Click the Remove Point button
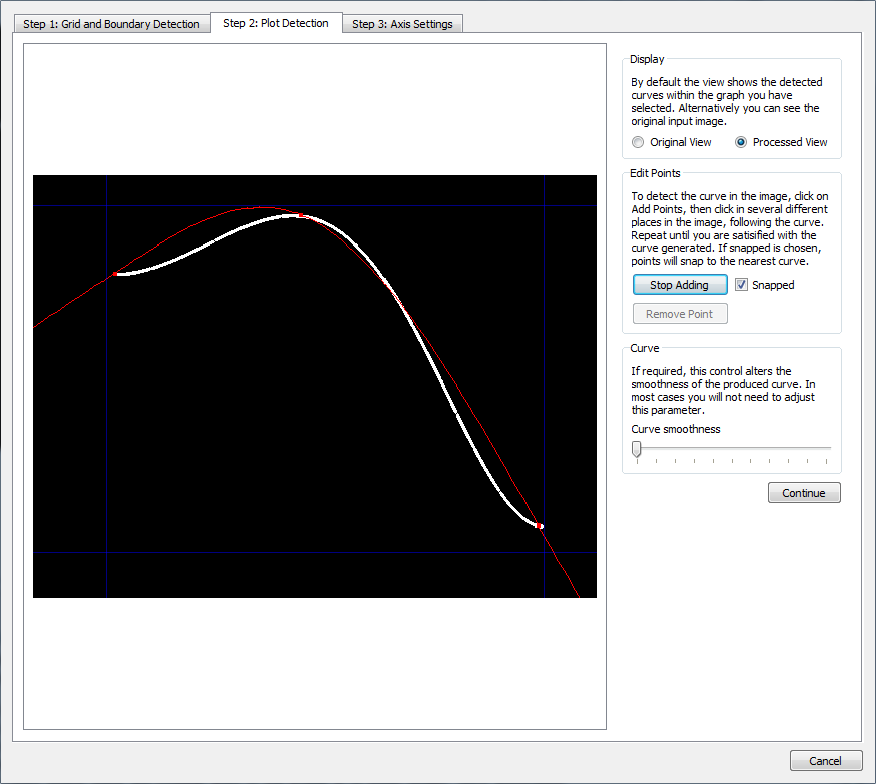The width and height of the screenshot is (876, 784). click(x=679, y=314)
